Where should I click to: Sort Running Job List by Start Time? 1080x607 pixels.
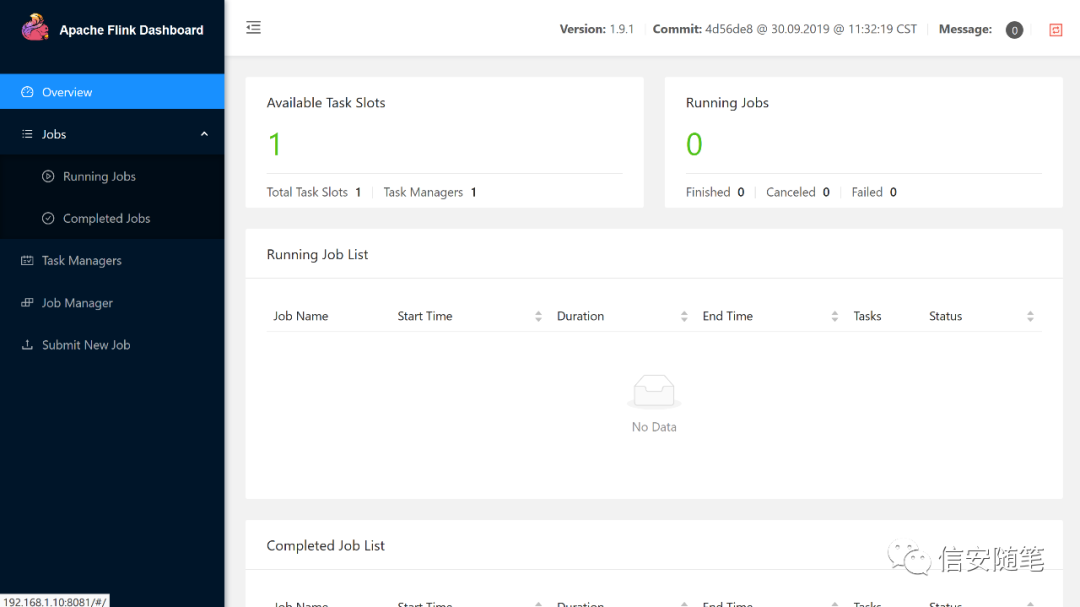tap(538, 316)
